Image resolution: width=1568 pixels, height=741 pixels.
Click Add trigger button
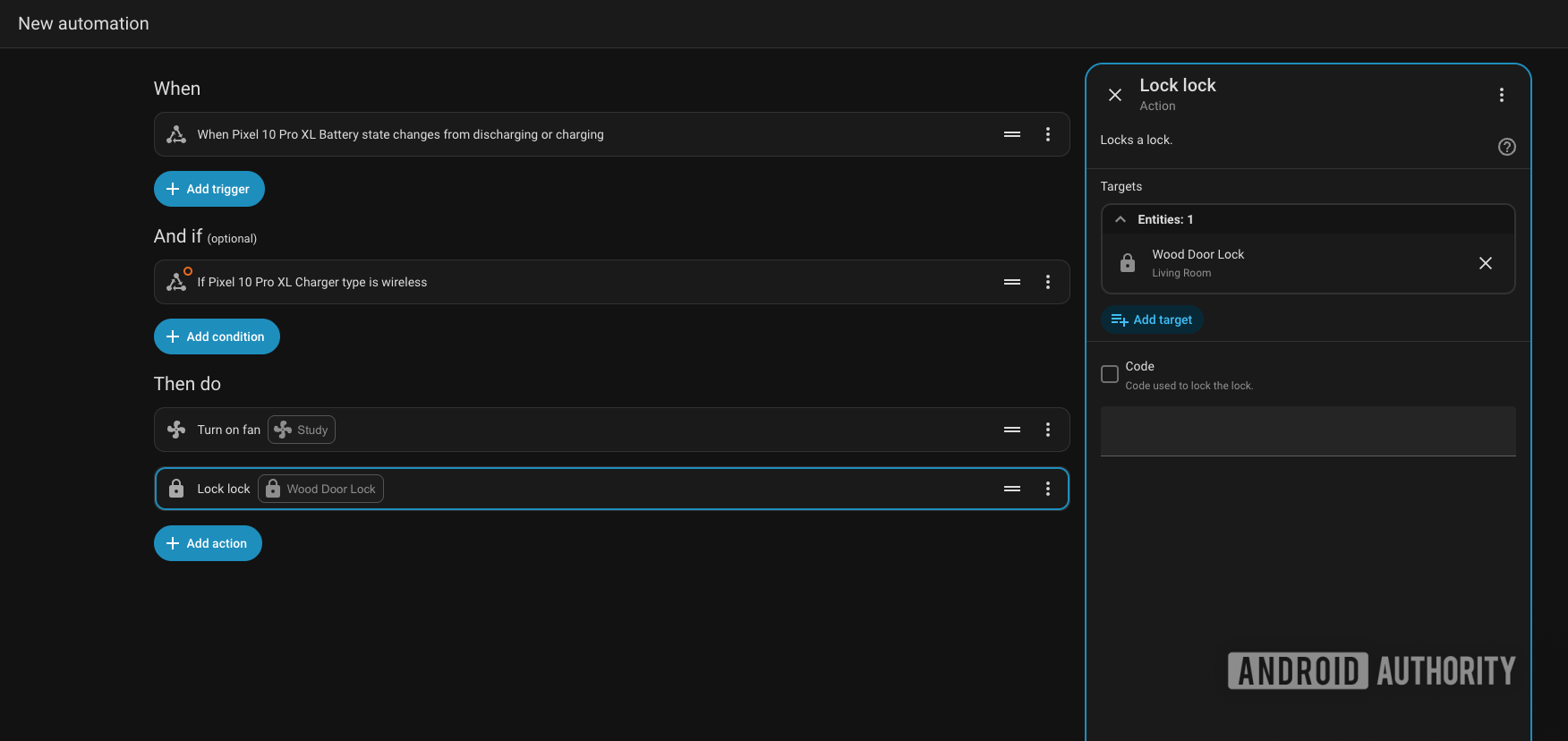click(209, 189)
